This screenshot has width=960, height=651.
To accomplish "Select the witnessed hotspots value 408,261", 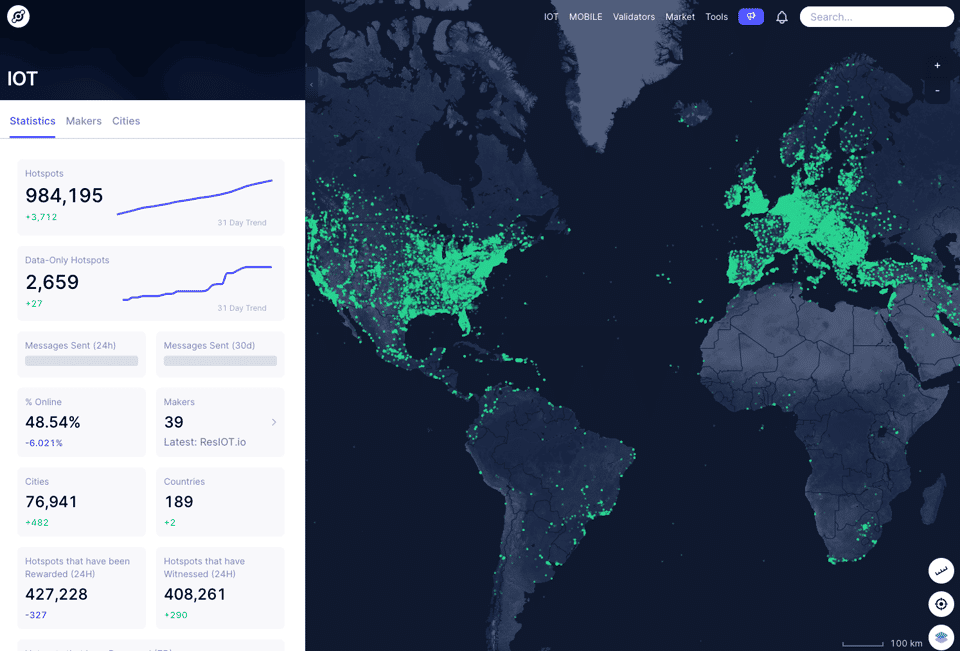I will pyautogui.click(x=195, y=594).
